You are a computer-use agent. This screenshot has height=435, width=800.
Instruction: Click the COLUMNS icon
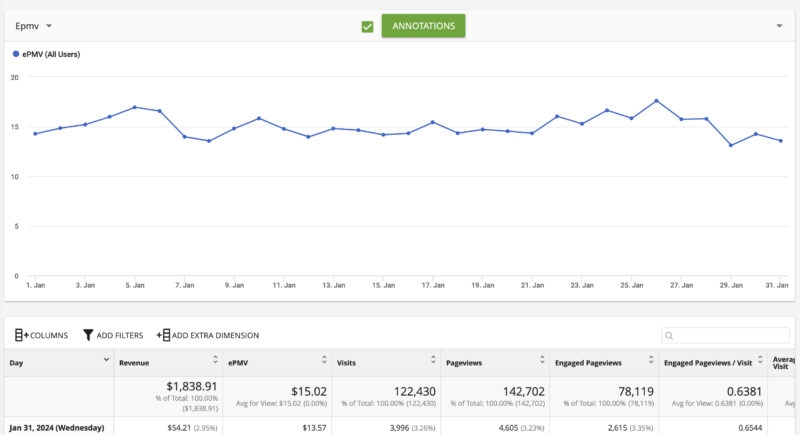20,335
